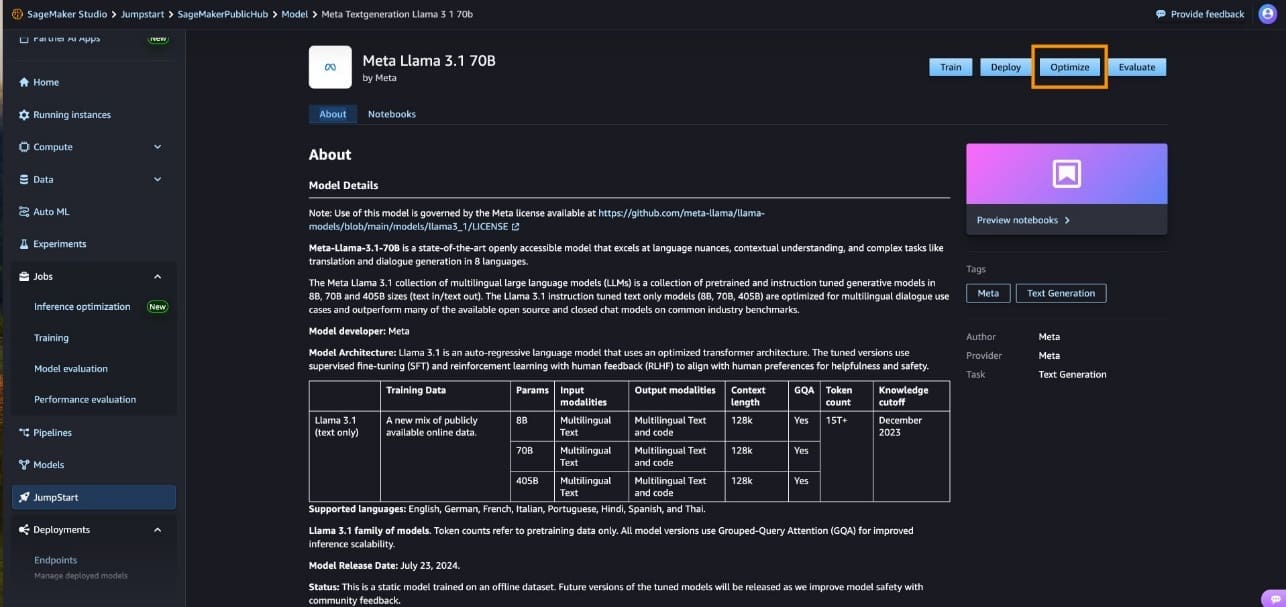
Task: Click the Models icon in sidebar
Action: coord(24,465)
